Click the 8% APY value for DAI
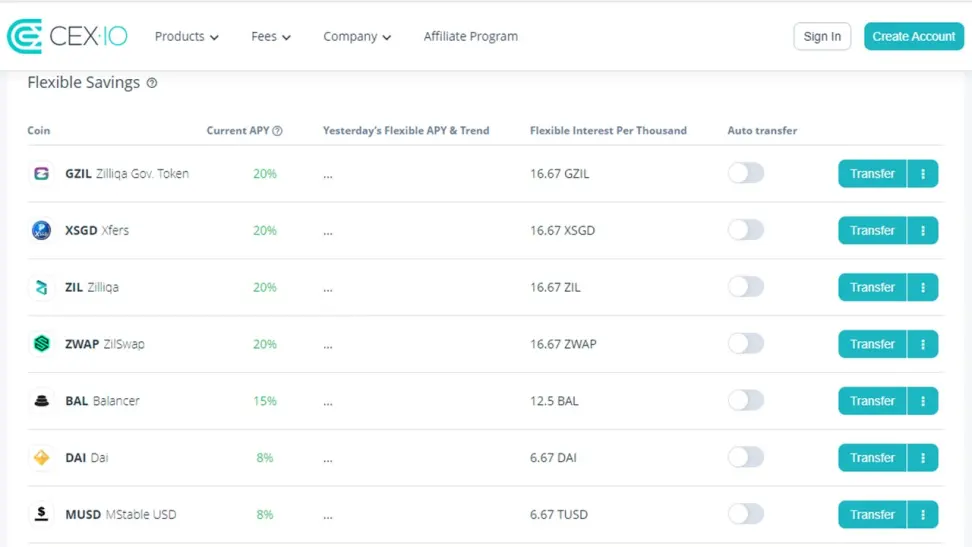 265,458
